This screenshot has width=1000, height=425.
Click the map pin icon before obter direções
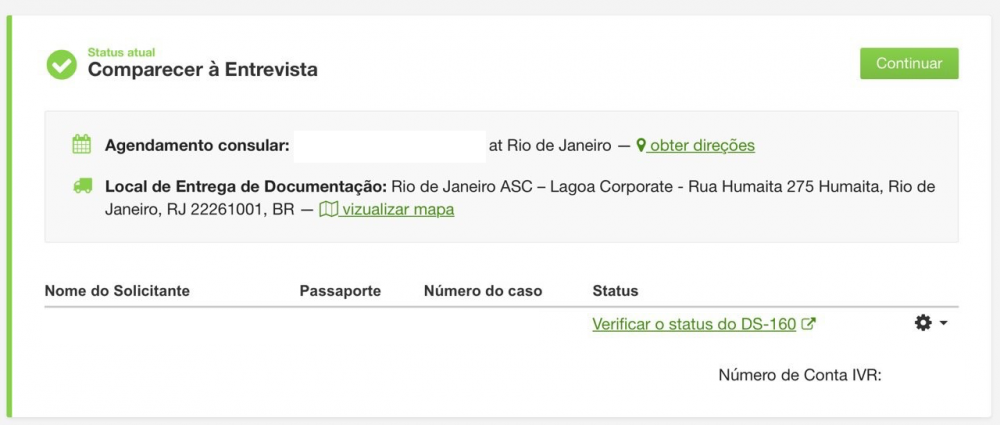pos(641,145)
